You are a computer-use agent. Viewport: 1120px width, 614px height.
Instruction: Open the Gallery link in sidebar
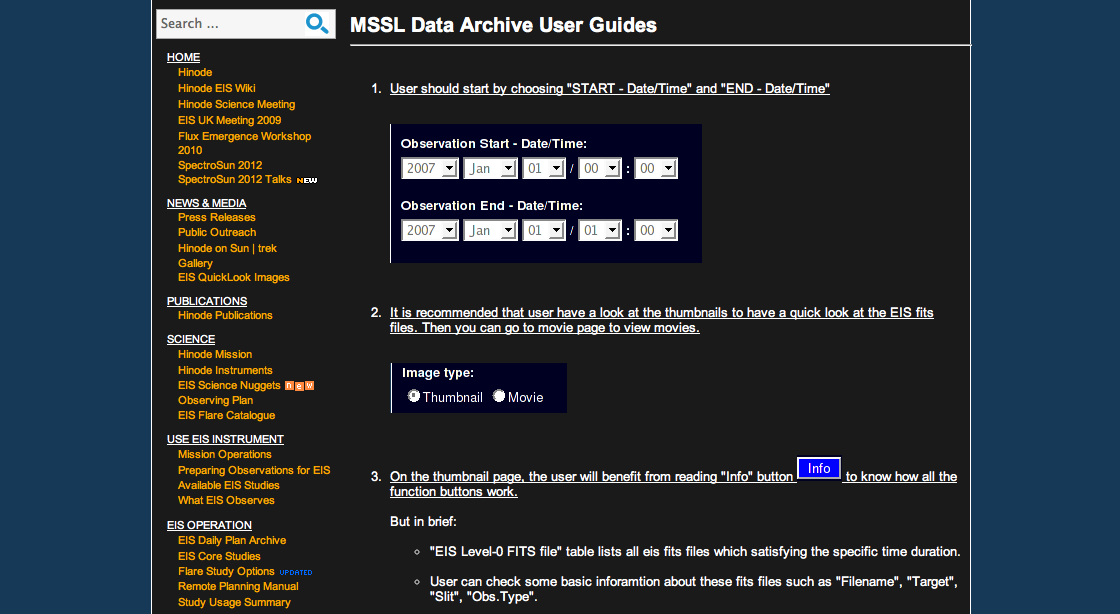pos(195,263)
